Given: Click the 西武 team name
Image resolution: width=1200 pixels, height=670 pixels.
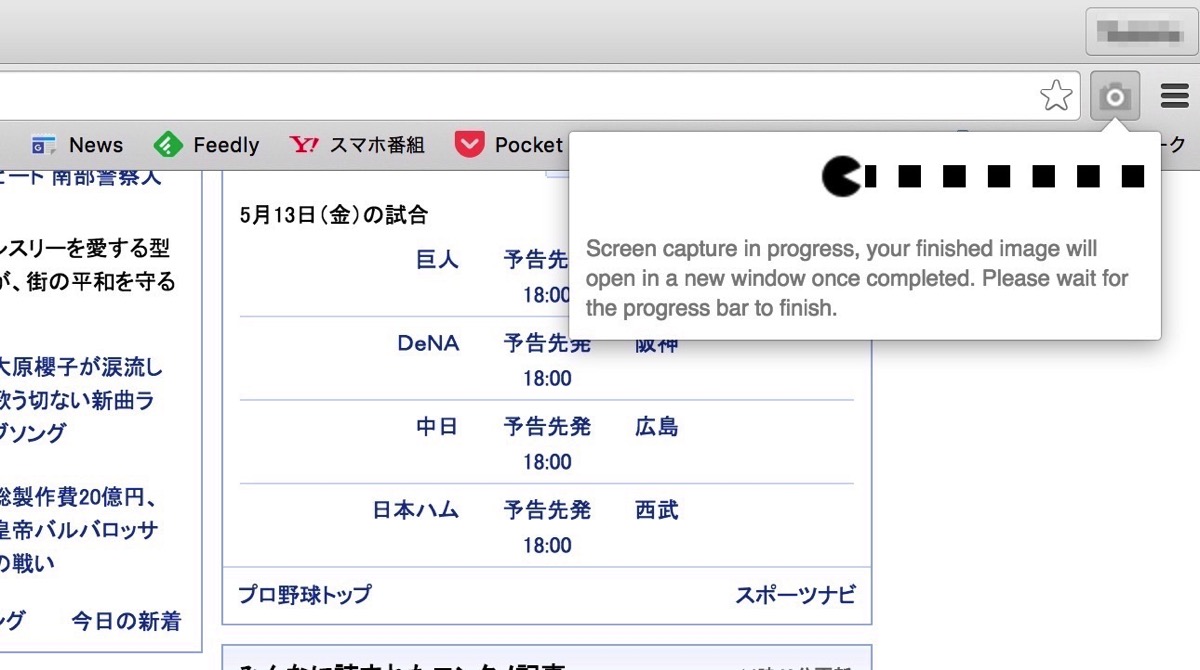Looking at the screenshot, I should (657, 510).
